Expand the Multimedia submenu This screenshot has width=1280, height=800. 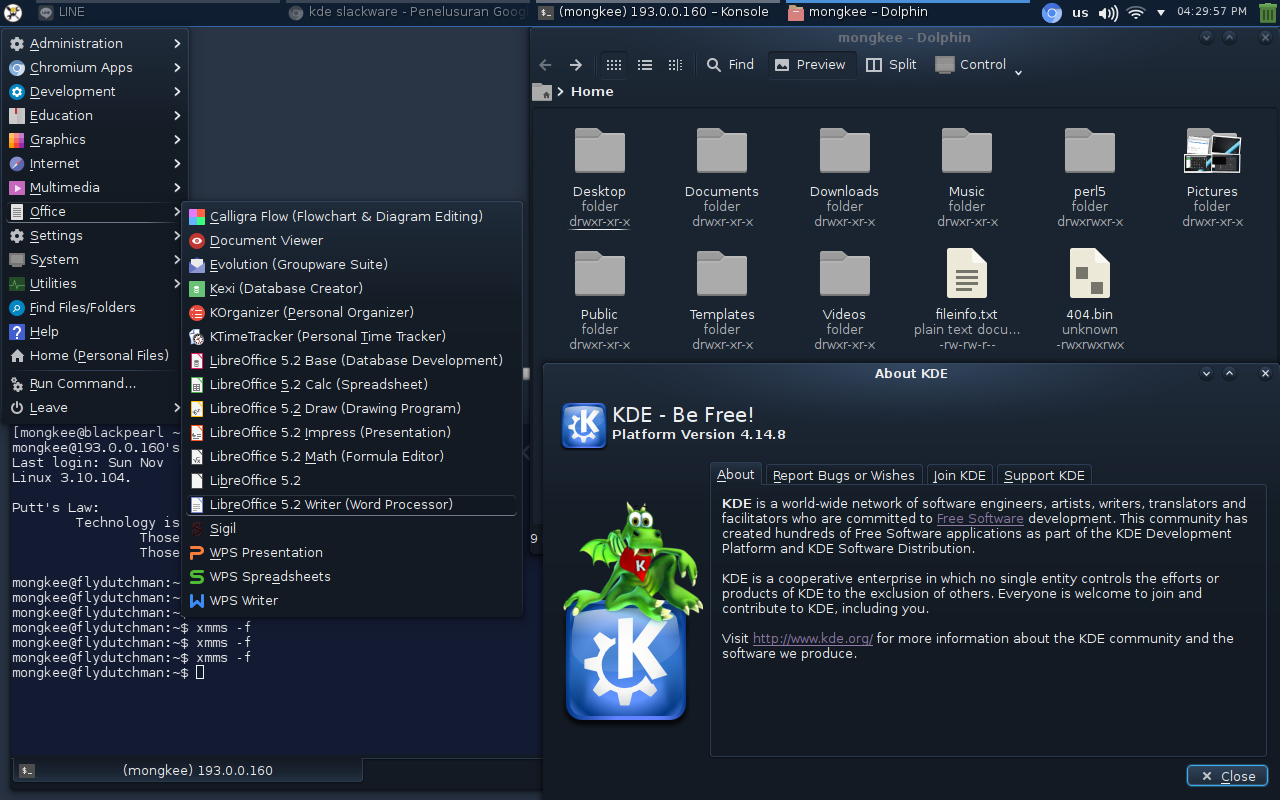click(x=96, y=188)
